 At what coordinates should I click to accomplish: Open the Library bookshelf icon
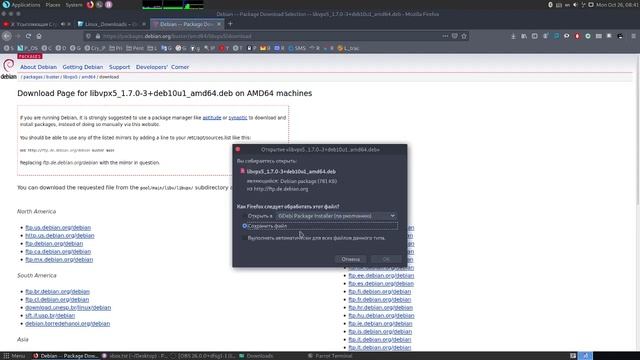tap(524, 36)
